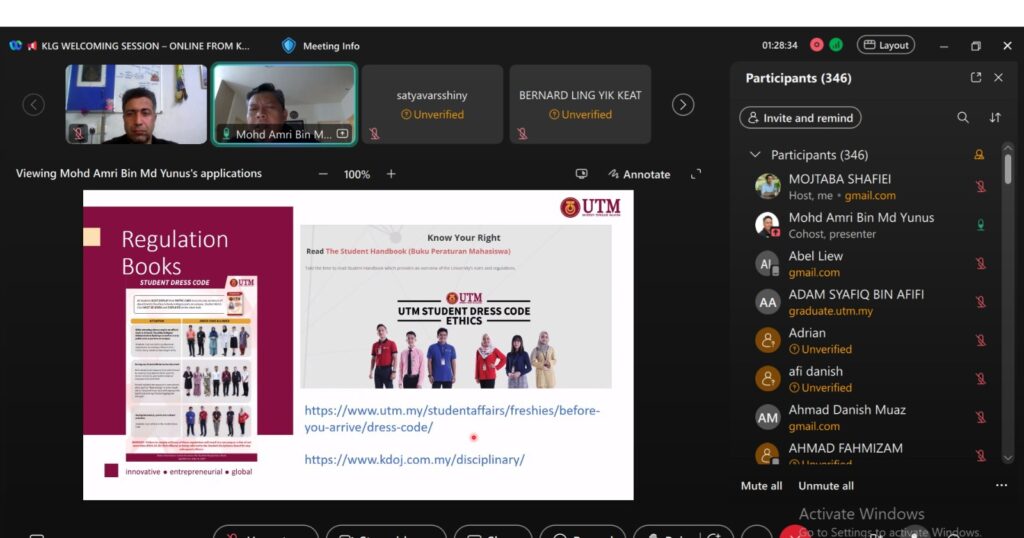Collapse the Participants (346) list
1024x538 pixels.
[755, 155]
